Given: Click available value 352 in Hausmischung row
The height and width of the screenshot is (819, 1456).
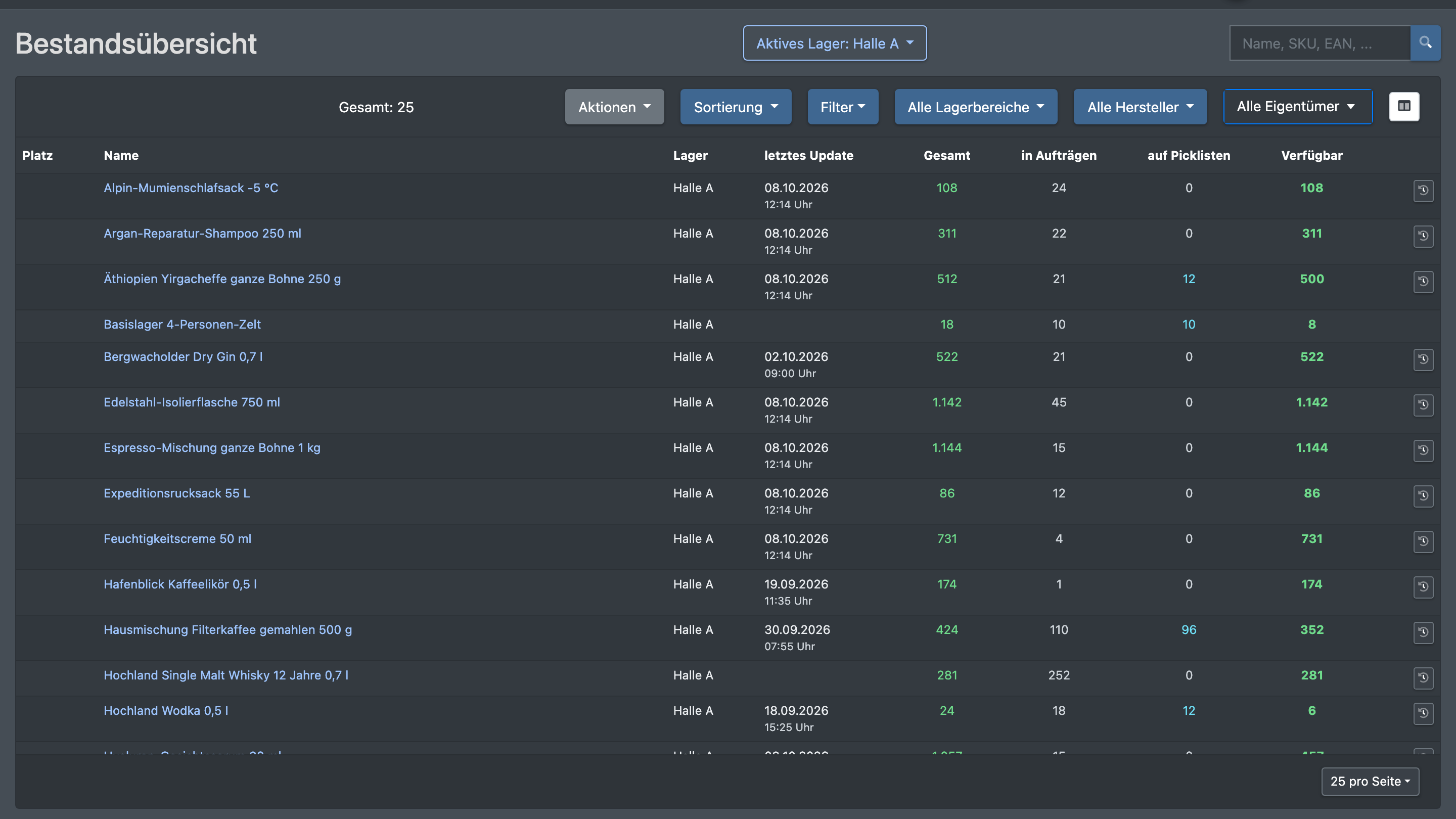Looking at the screenshot, I should (1311, 629).
